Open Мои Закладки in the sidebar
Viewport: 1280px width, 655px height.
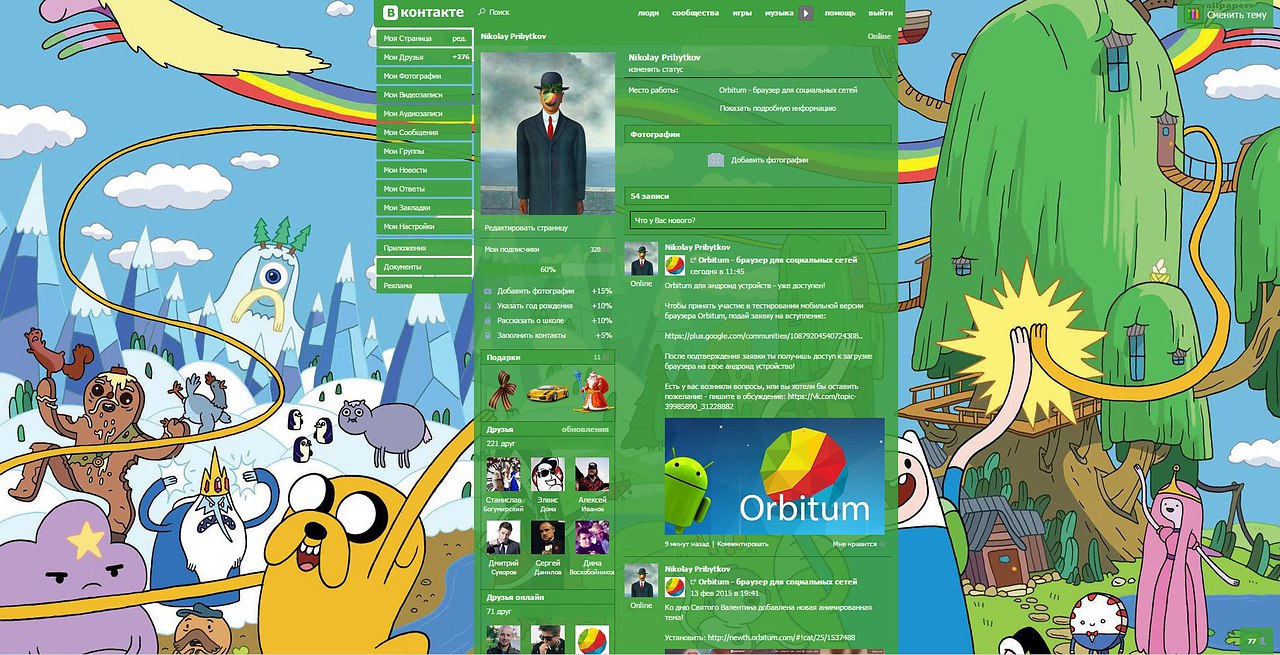click(x=424, y=208)
